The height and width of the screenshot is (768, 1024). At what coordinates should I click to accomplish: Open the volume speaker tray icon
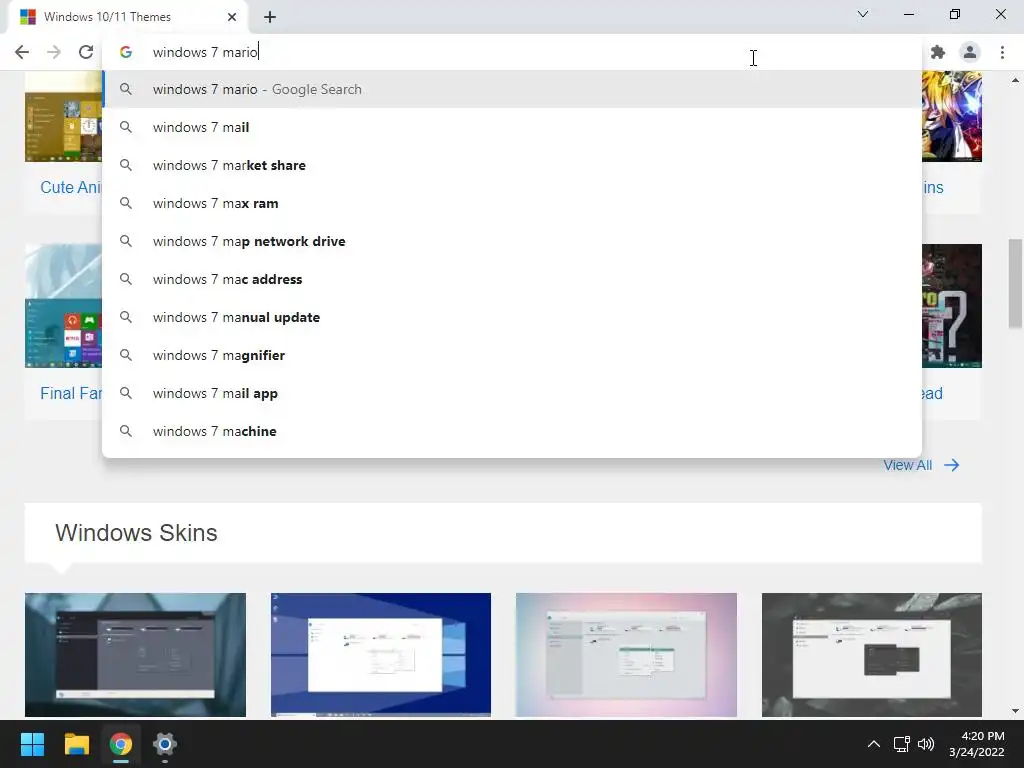926,744
